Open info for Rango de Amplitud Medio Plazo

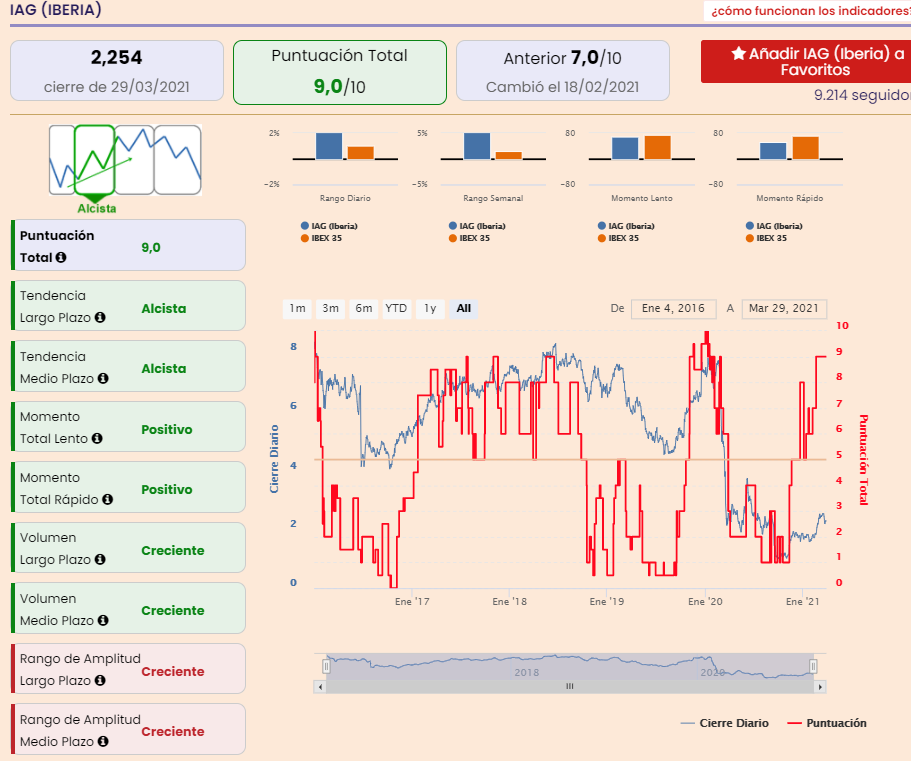(x=103, y=741)
